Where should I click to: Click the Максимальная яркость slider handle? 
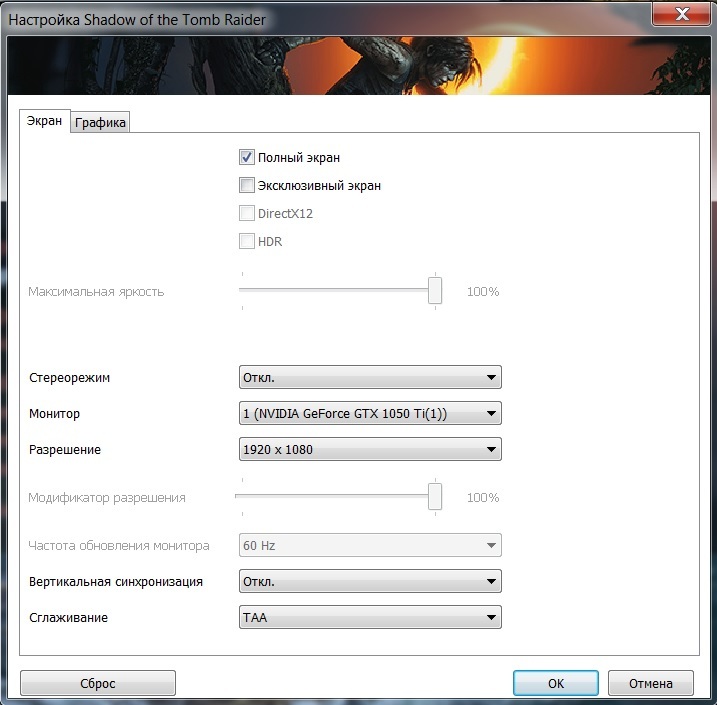point(435,290)
